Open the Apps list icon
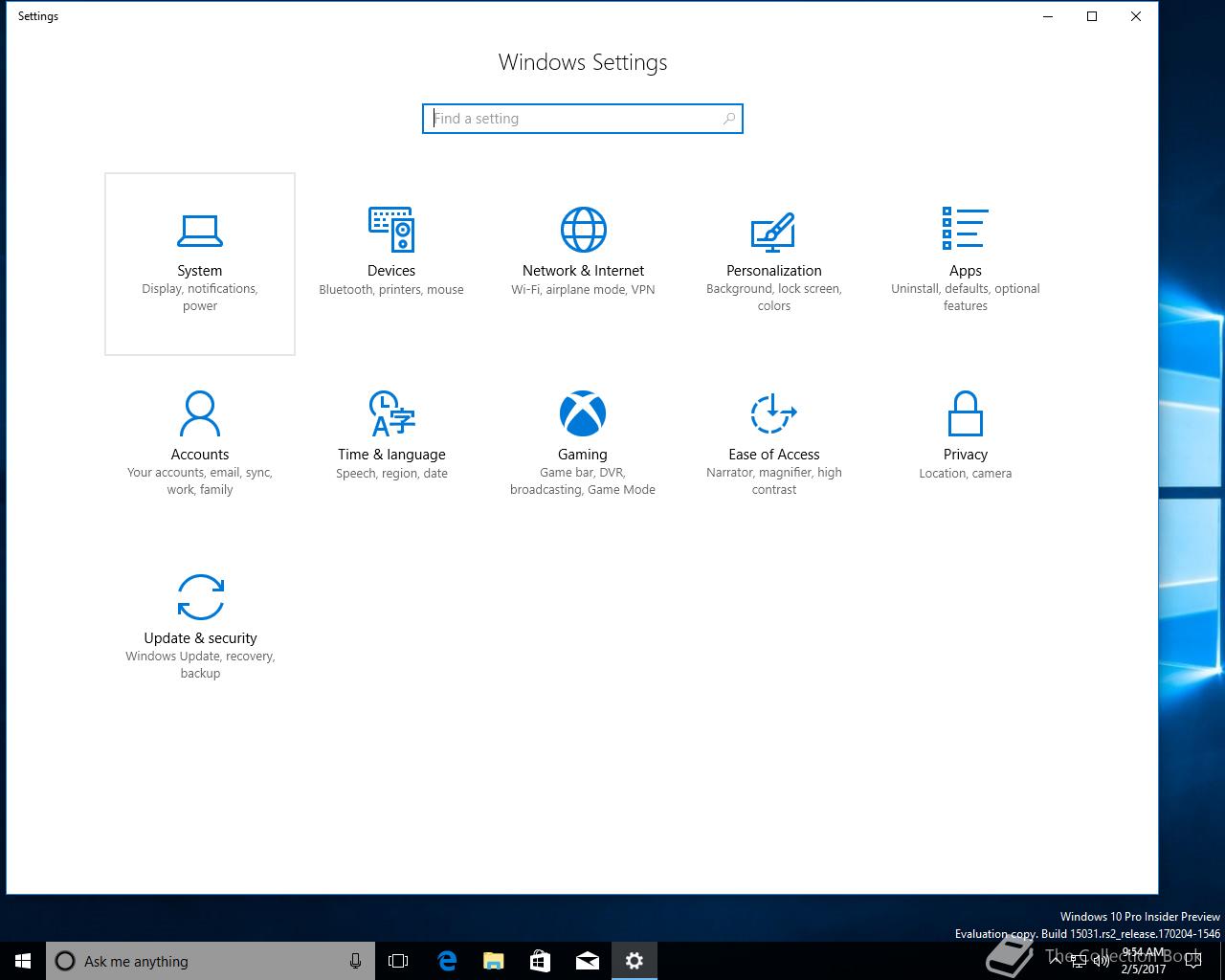 pos(965,230)
